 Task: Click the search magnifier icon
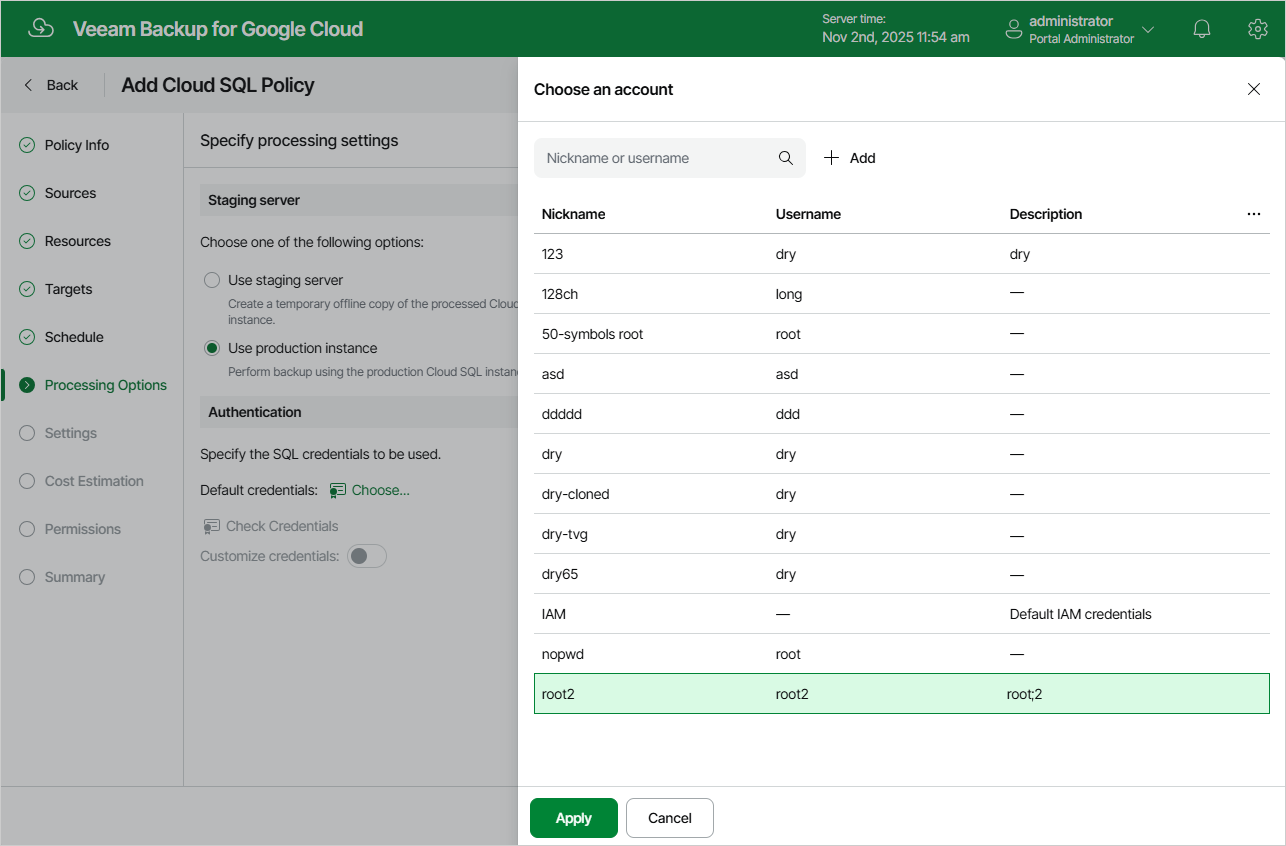coord(786,158)
